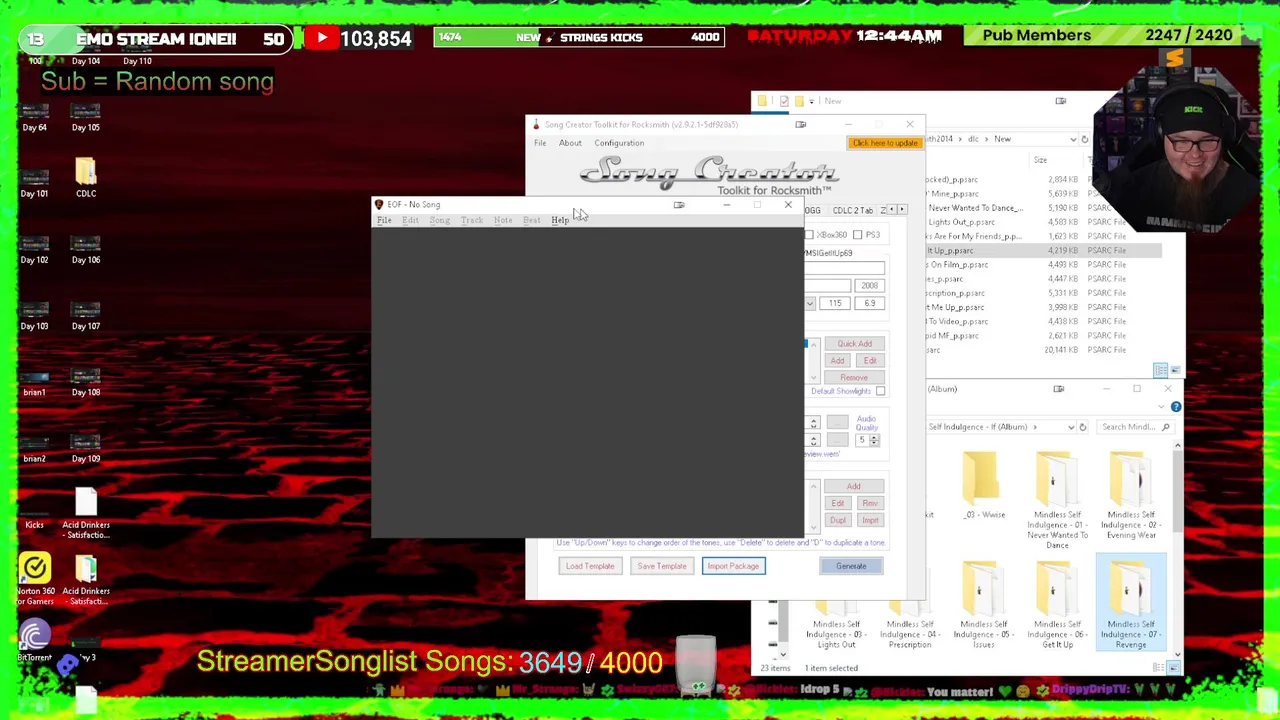Open the Day 107 desktop icon
The height and width of the screenshot is (720, 1280).
tap(86, 313)
